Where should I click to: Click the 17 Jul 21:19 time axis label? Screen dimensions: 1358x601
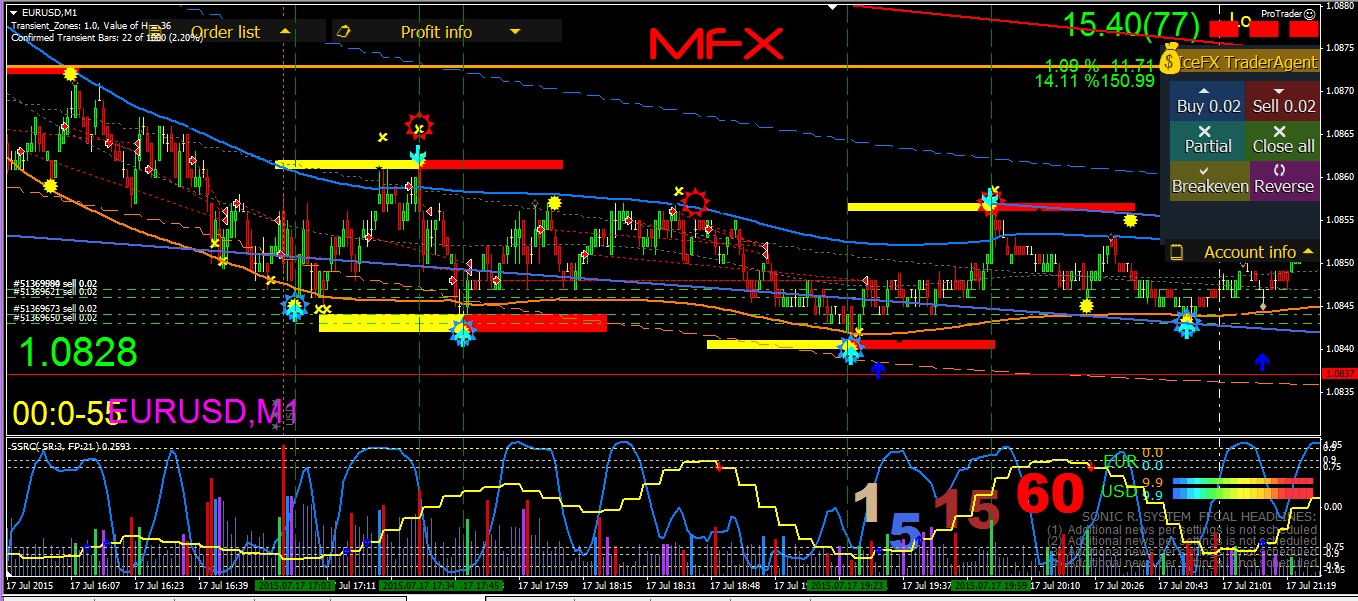tap(1311, 586)
